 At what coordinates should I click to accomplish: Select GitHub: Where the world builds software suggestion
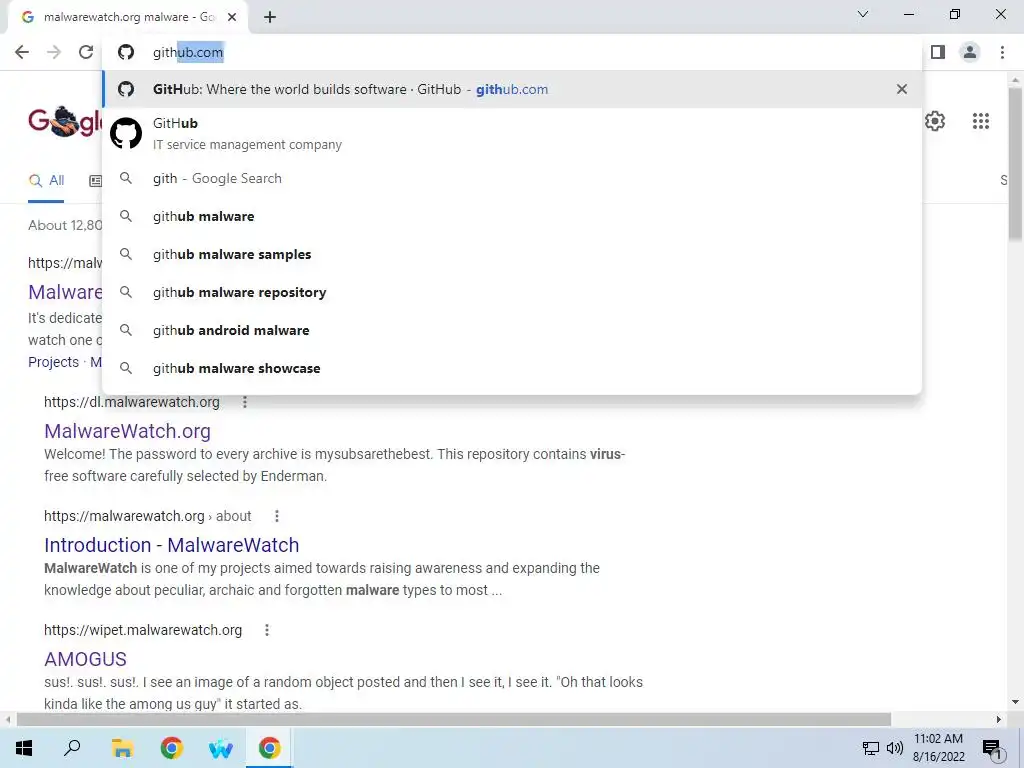click(512, 89)
